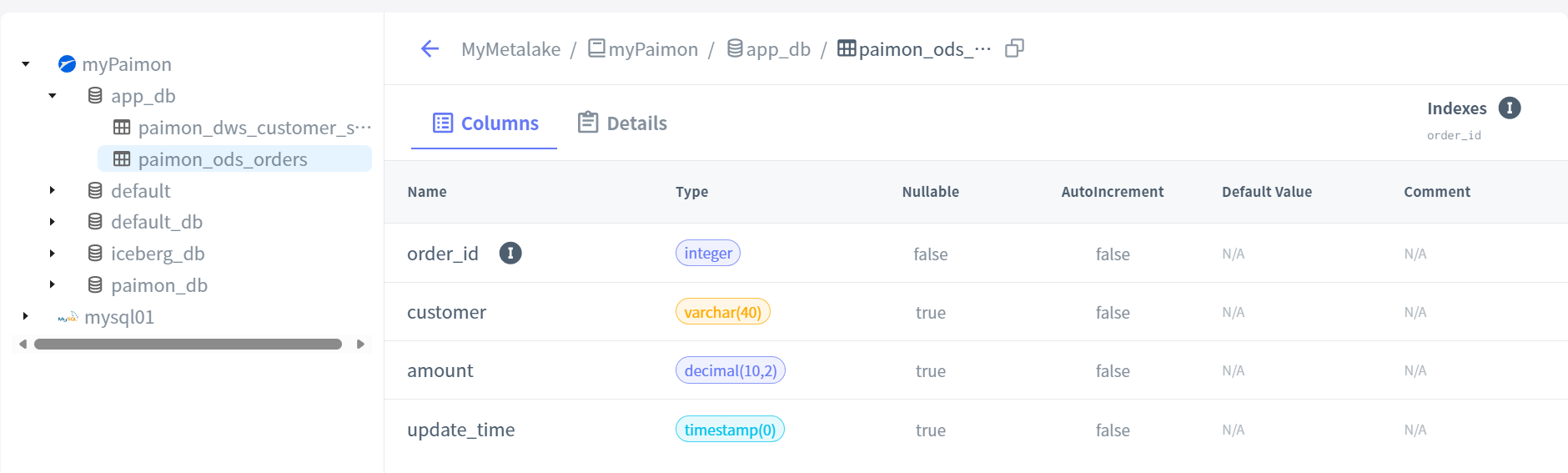1568x473 pixels.
Task: Select the Columns tab
Action: tap(485, 123)
